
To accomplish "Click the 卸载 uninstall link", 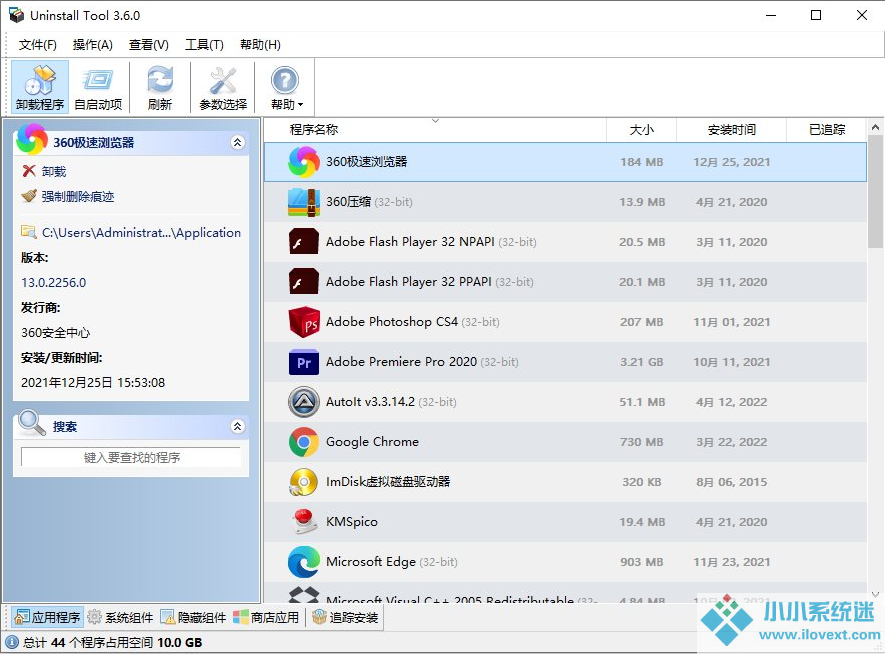I will (54, 172).
